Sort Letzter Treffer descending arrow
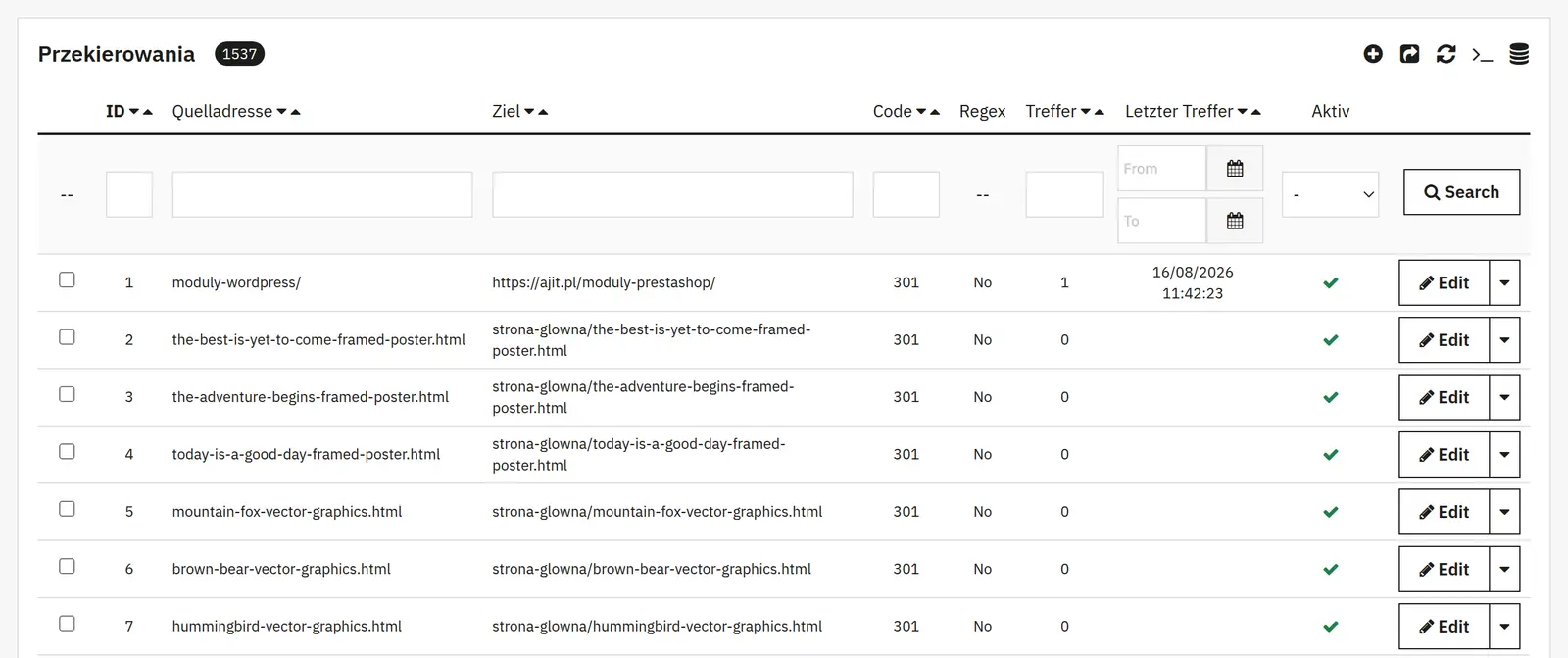 [1243, 112]
